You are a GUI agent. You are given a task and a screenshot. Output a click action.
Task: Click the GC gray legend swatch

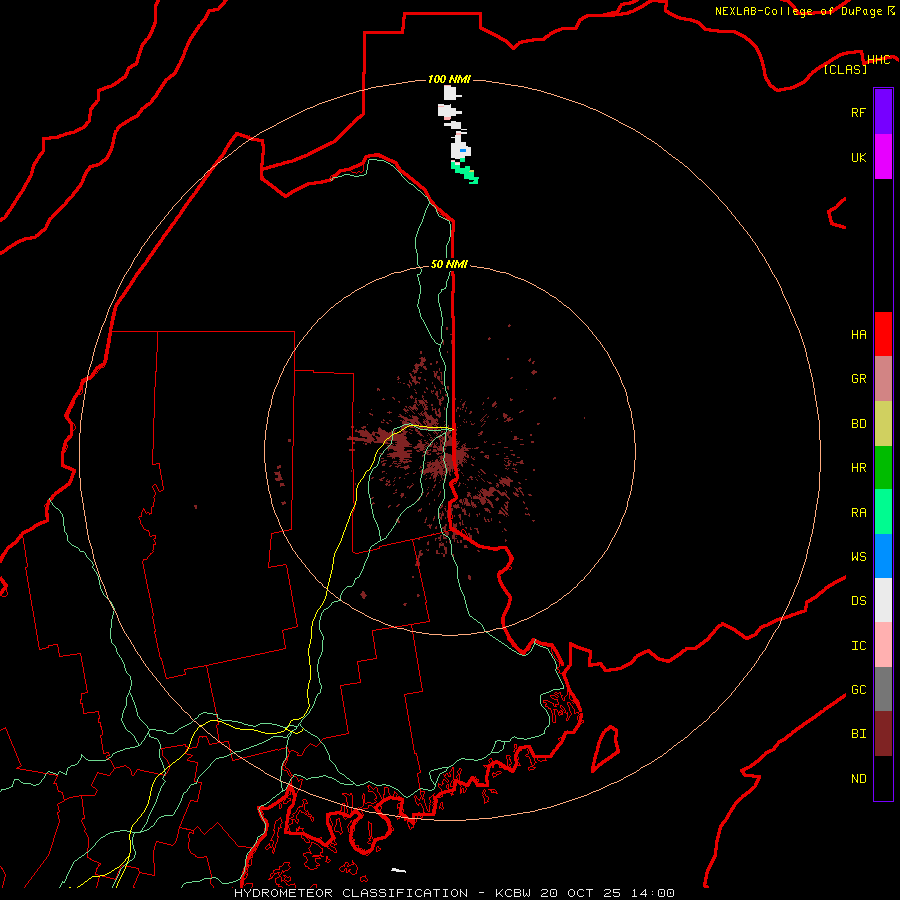(x=883, y=689)
